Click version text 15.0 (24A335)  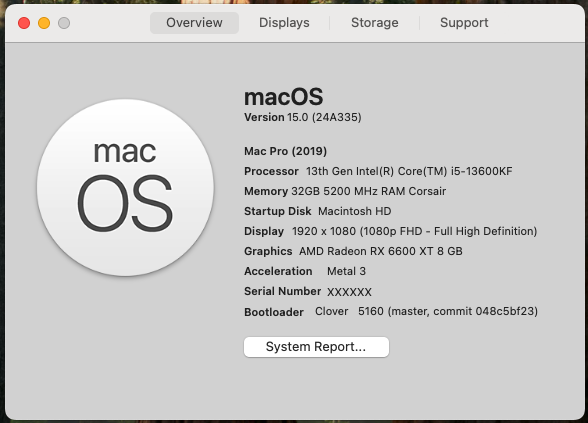click(324, 117)
